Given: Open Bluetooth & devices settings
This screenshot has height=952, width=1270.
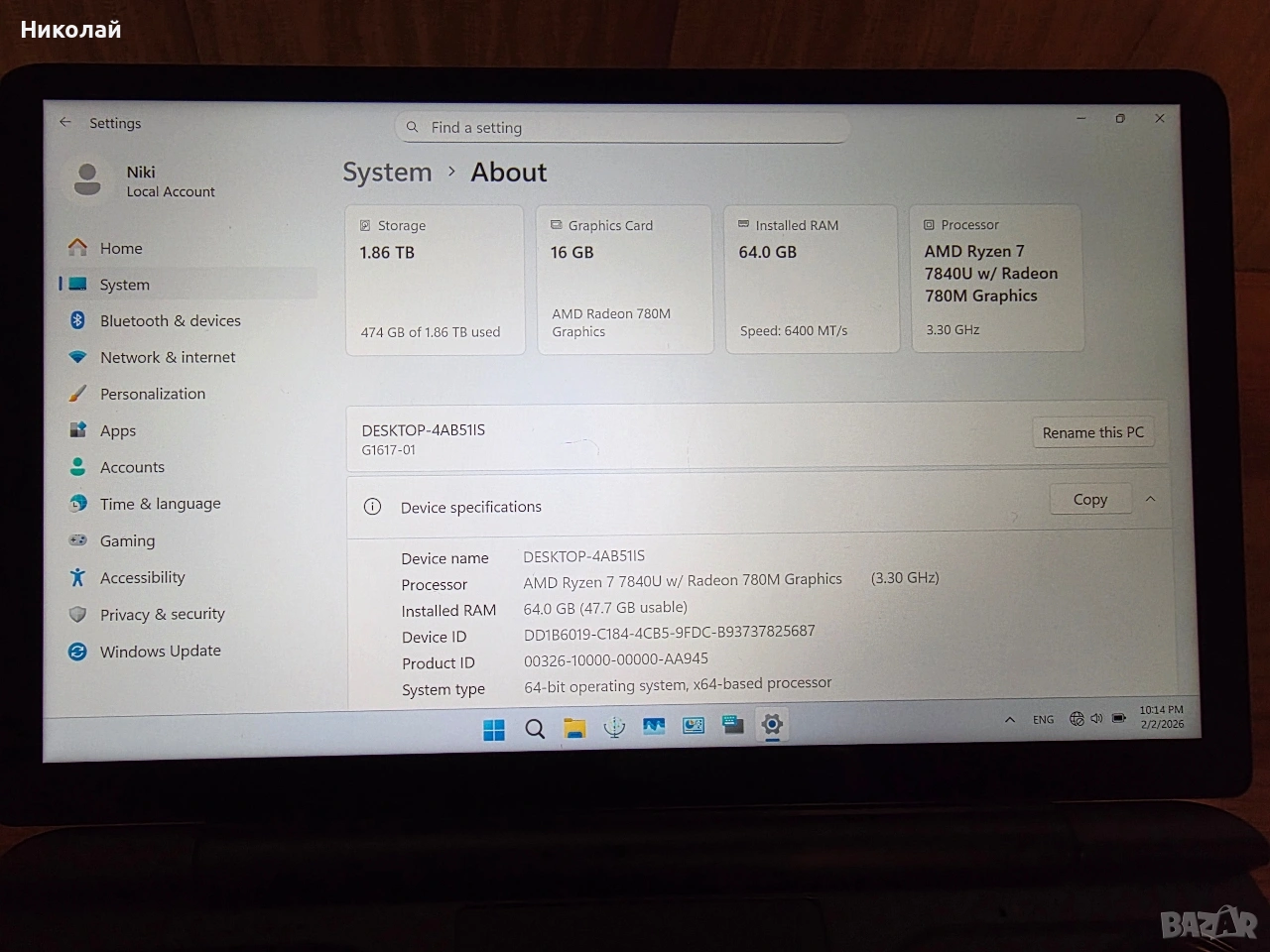Looking at the screenshot, I should [x=170, y=320].
